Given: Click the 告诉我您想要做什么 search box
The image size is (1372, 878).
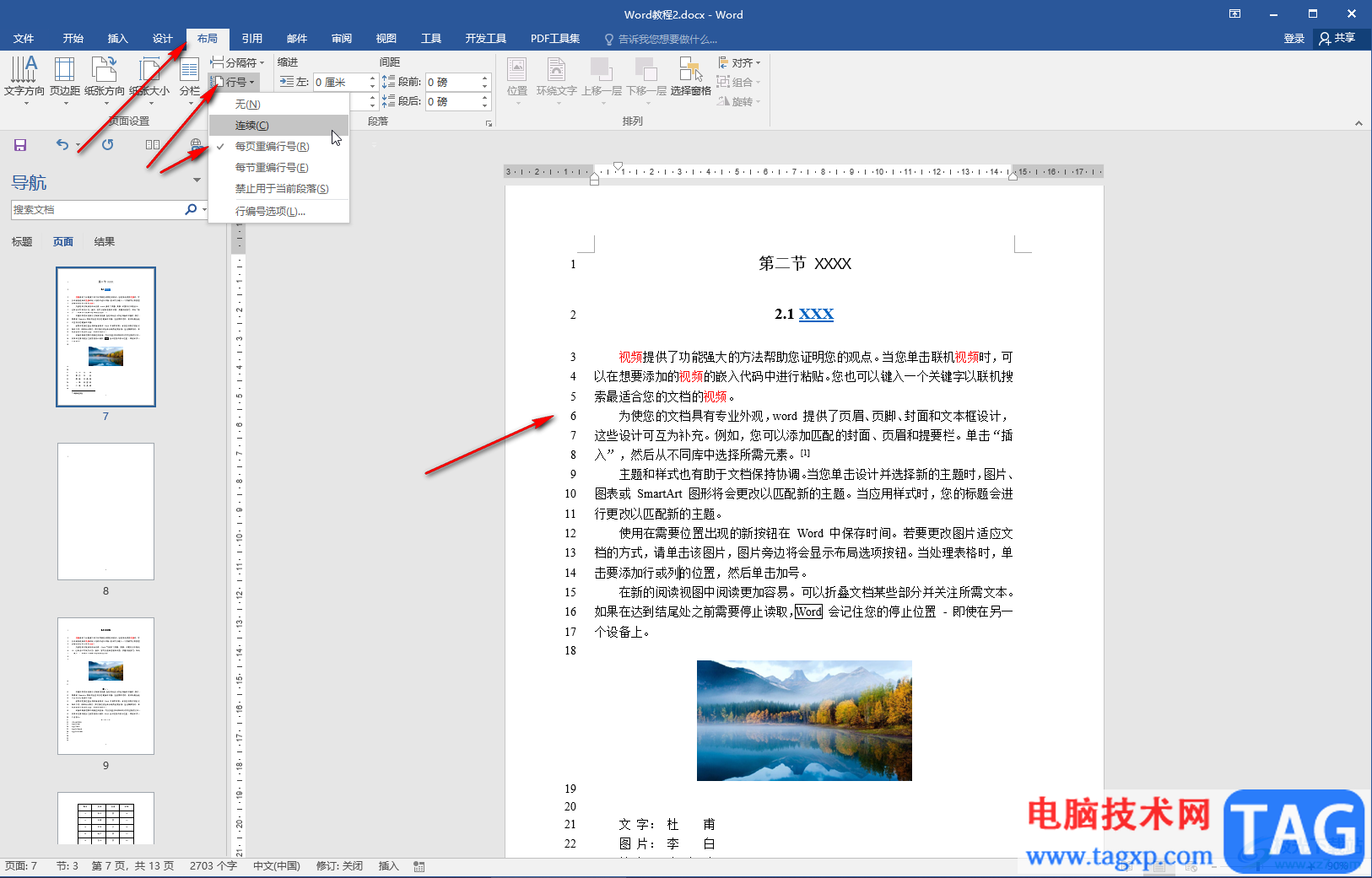Looking at the screenshot, I should click(x=662, y=39).
